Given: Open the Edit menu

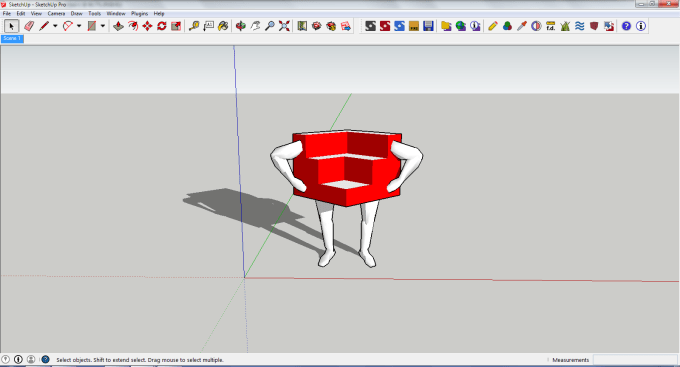Looking at the screenshot, I should coord(21,13).
